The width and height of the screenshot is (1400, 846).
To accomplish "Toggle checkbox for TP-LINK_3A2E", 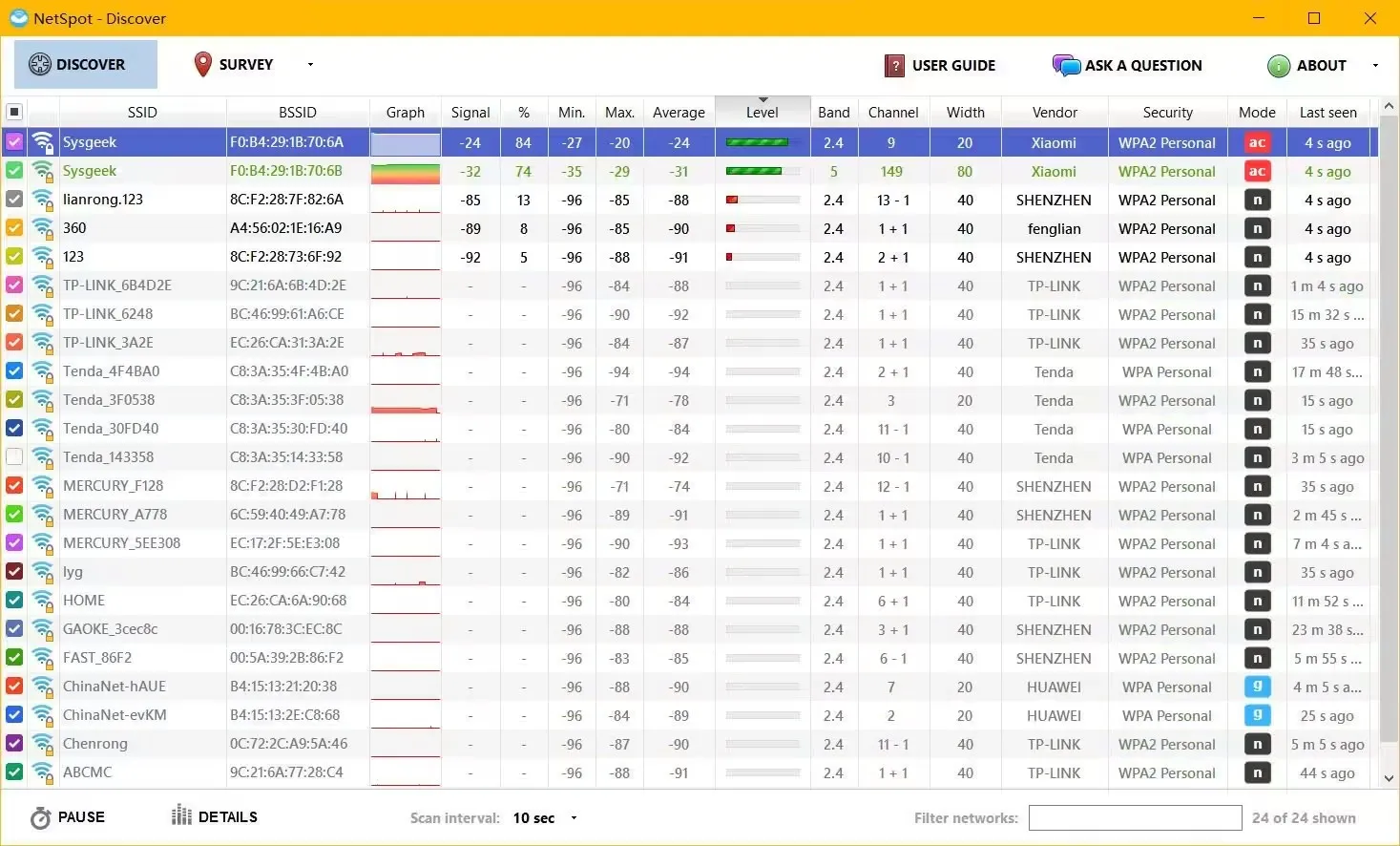I will click(14, 343).
